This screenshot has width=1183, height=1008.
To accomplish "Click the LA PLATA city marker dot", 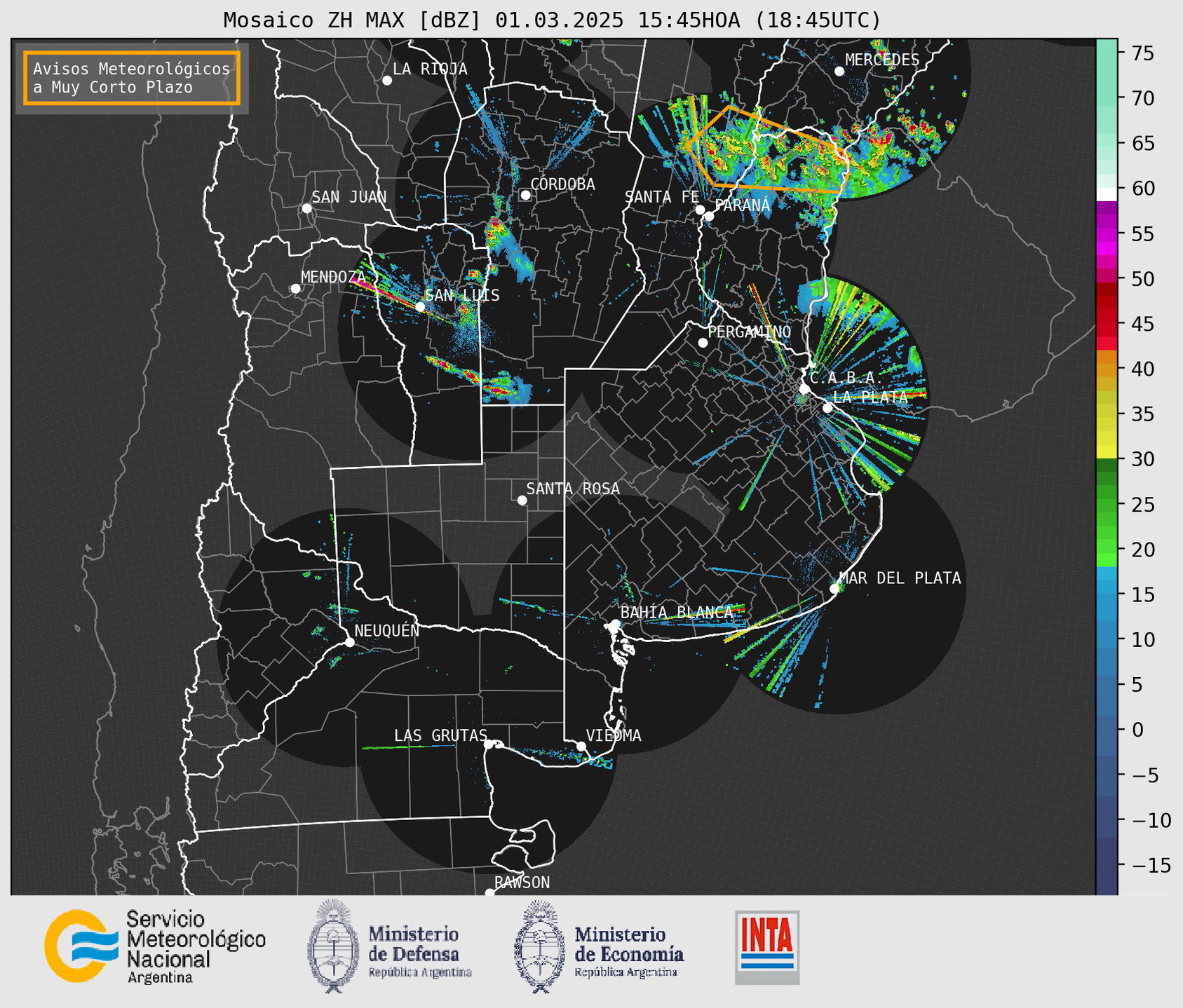I will pos(827,408).
